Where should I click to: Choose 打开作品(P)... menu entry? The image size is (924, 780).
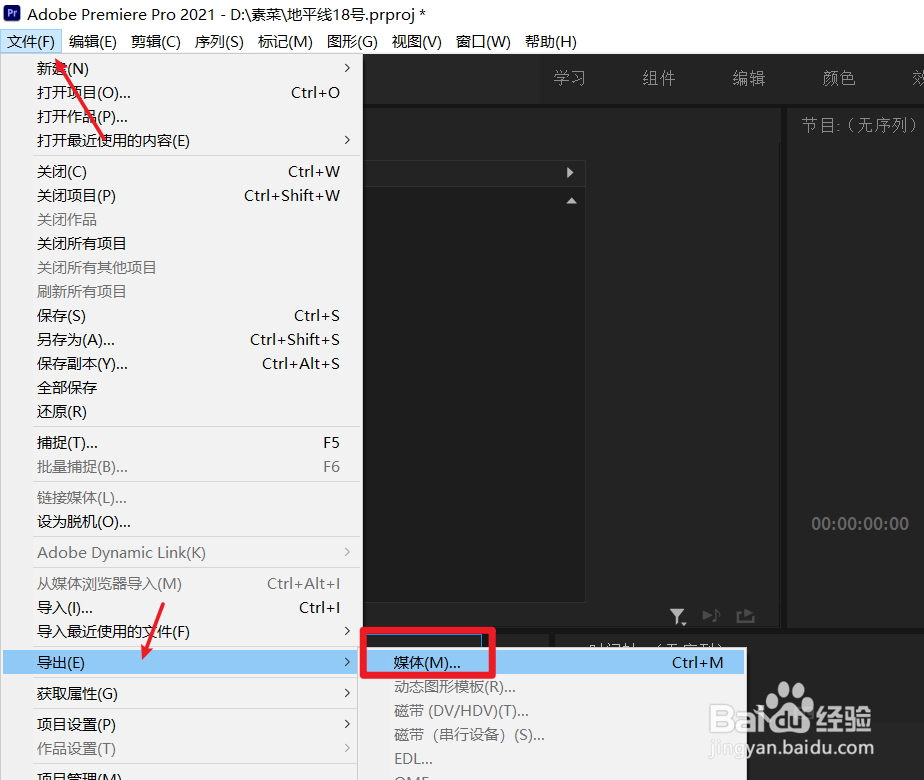tap(182, 117)
